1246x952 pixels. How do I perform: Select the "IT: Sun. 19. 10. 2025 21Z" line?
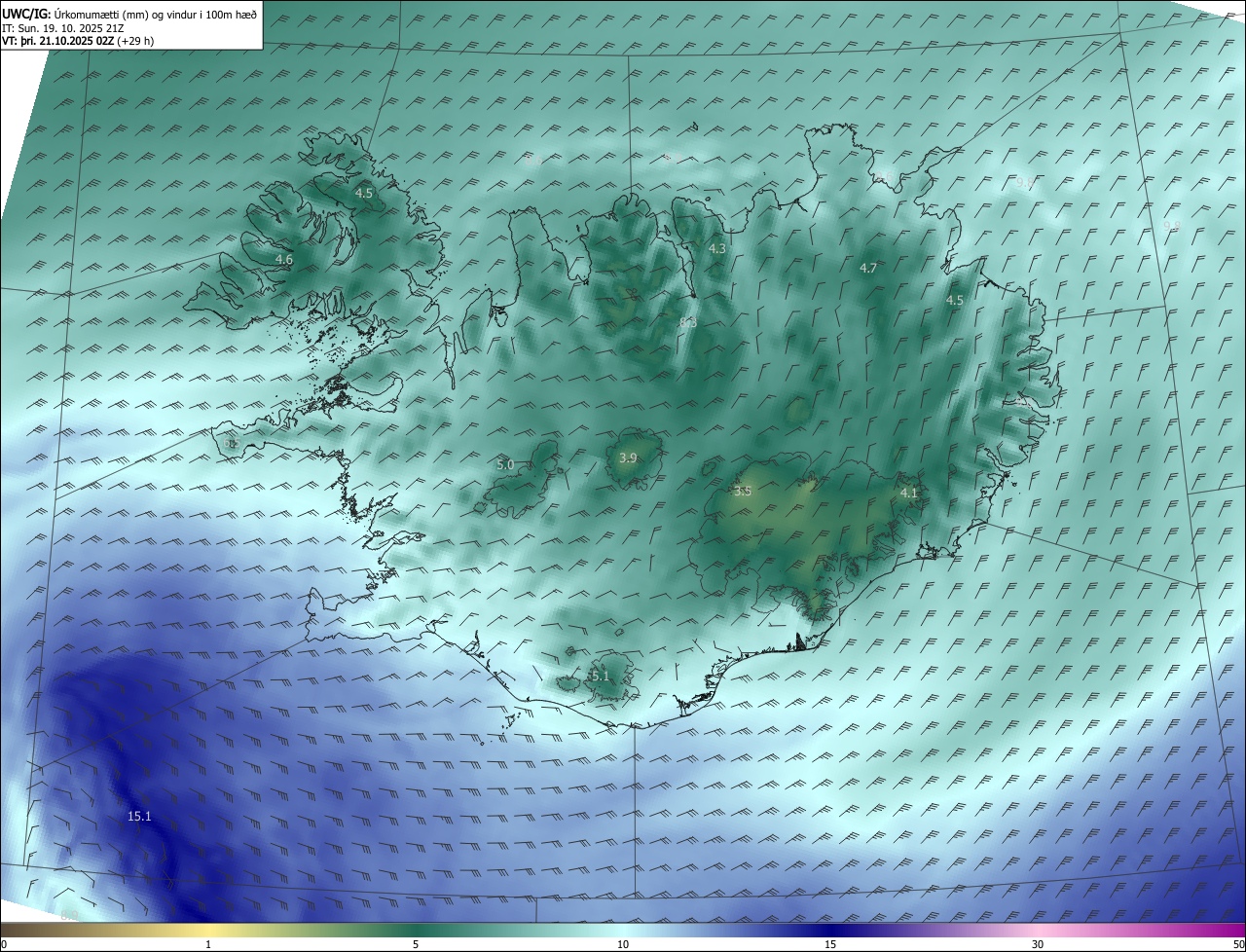(x=62, y=28)
